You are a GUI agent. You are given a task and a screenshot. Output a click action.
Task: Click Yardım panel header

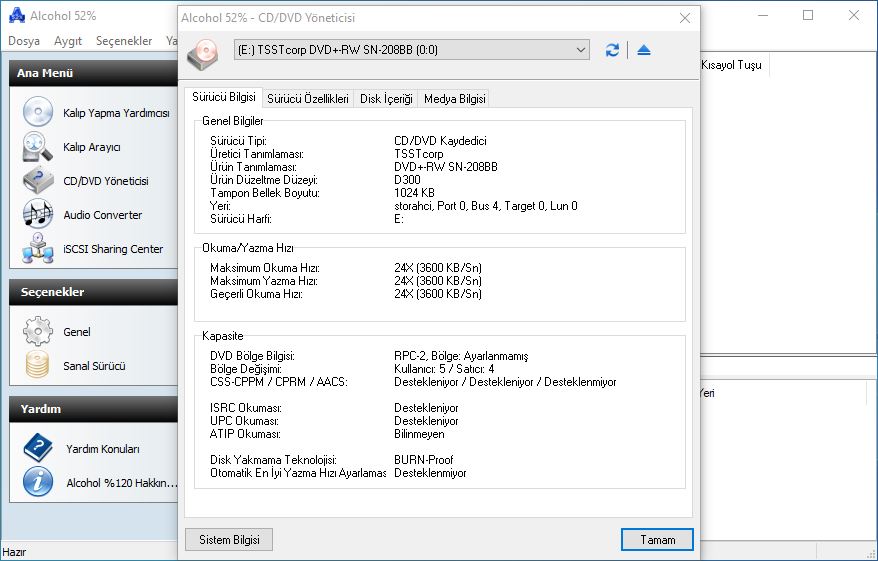click(94, 409)
